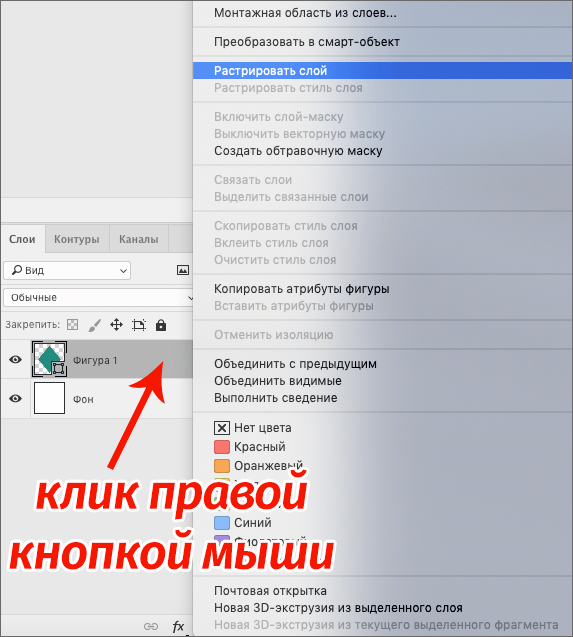Open the Вид layer filter dropdown
Image resolution: width=573 pixels, height=637 pixels.
pyautogui.click(x=67, y=271)
